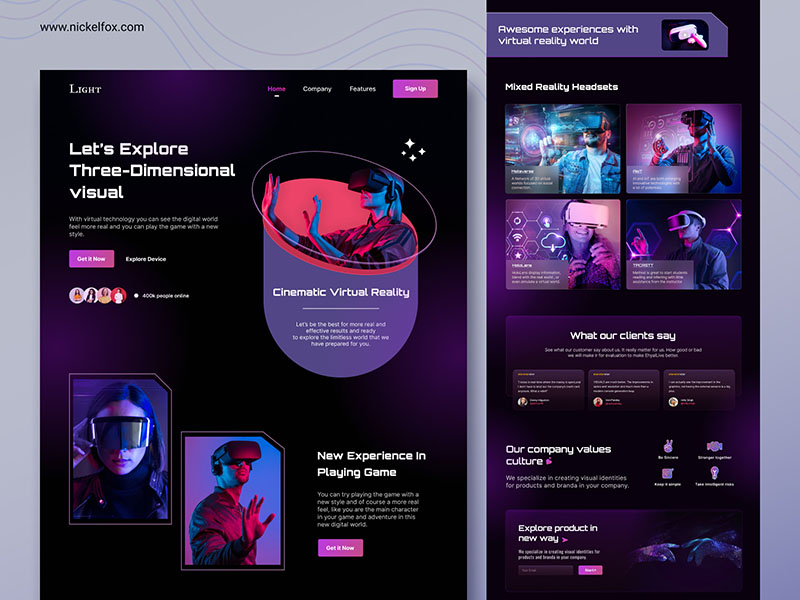Image resolution: width=800 pixels, height=600 pixels.
Task: Open the Features menu item
Action: point(362,89)
